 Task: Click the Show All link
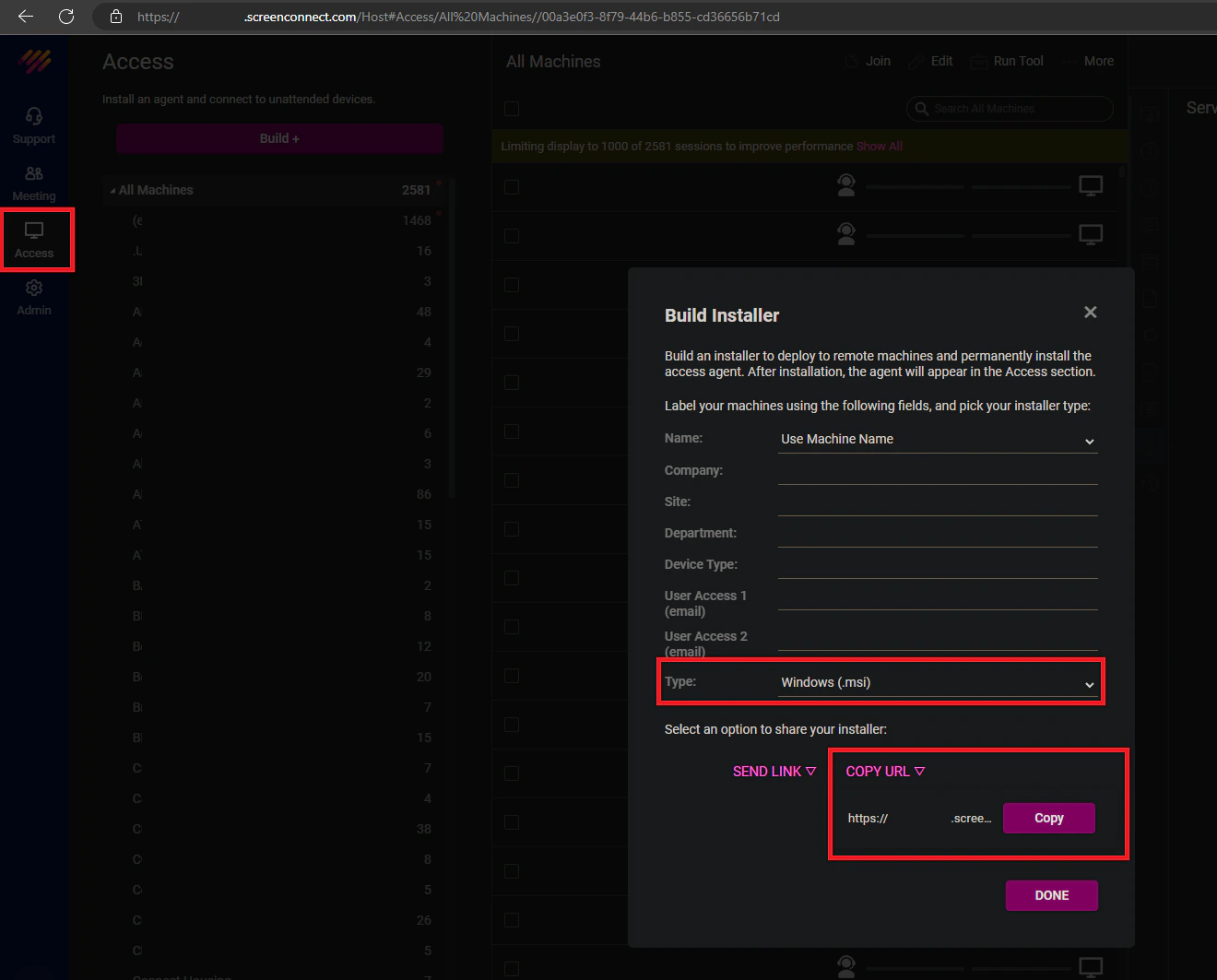pyautogui.click(x=880, y=147)
